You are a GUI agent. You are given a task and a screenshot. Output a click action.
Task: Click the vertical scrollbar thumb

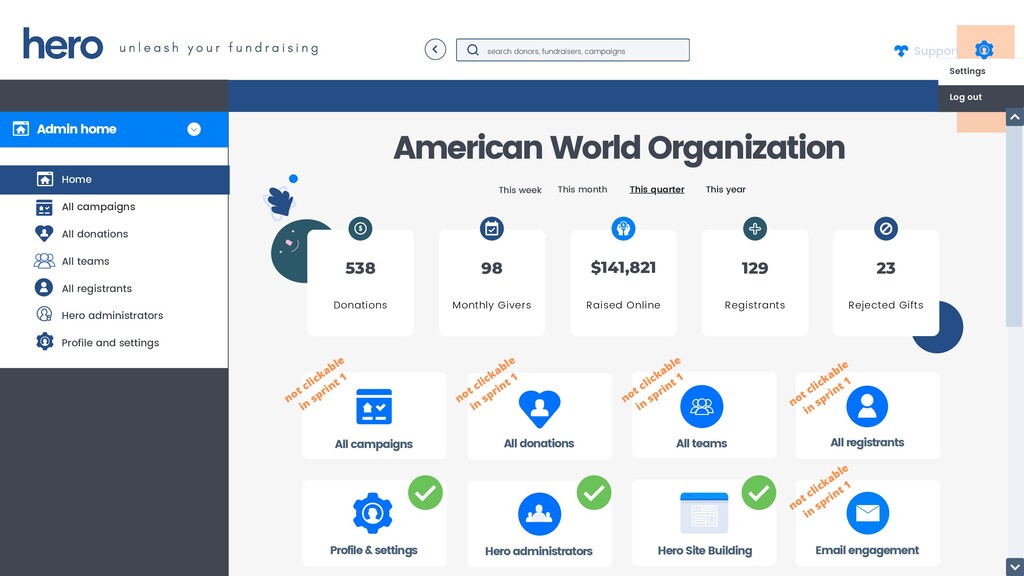pos(1014,227)
